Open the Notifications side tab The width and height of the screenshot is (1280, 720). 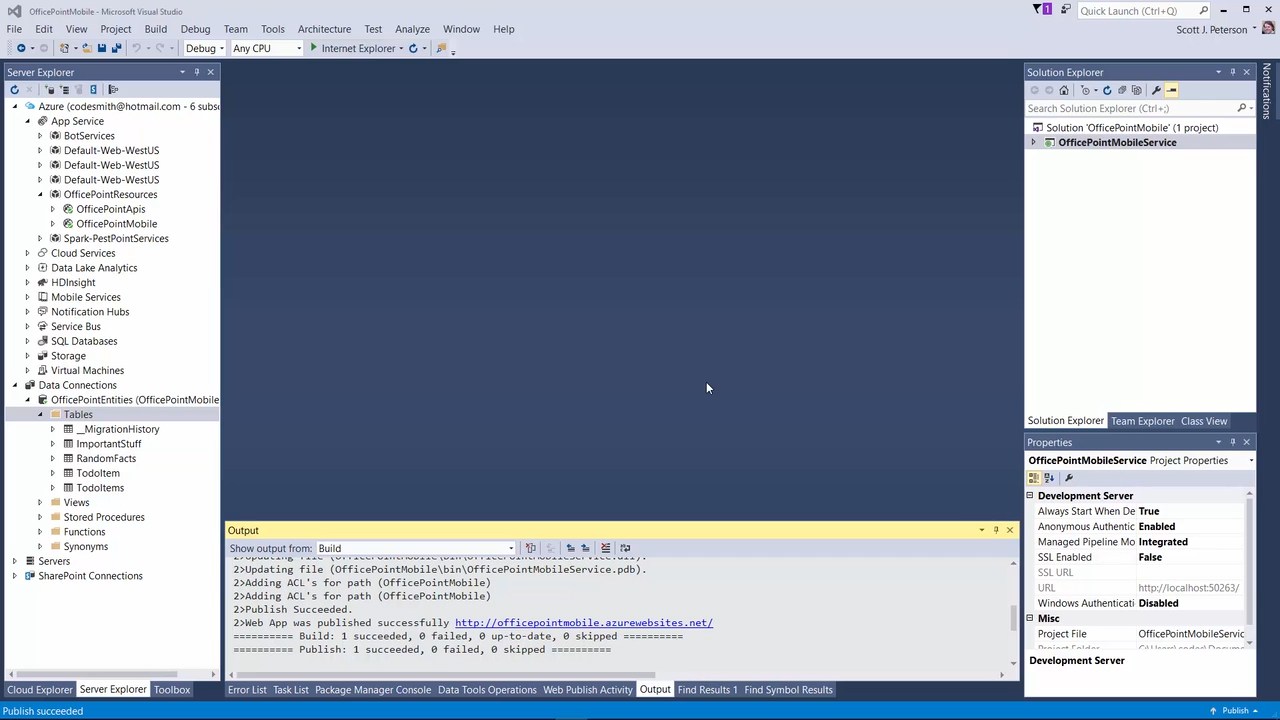pos(1266,91)
